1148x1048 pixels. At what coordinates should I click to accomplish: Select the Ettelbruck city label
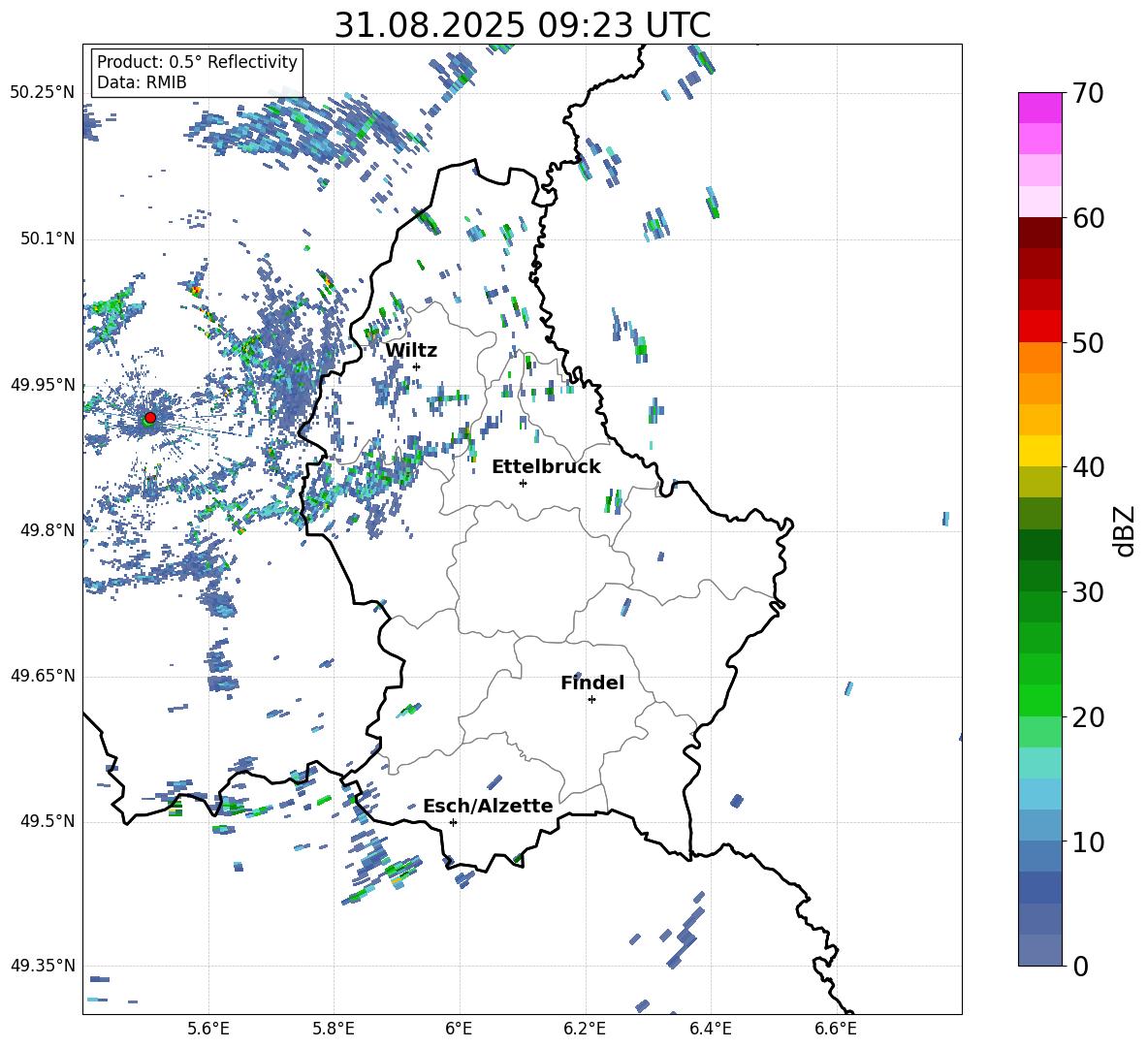click(x=546, y=467)
